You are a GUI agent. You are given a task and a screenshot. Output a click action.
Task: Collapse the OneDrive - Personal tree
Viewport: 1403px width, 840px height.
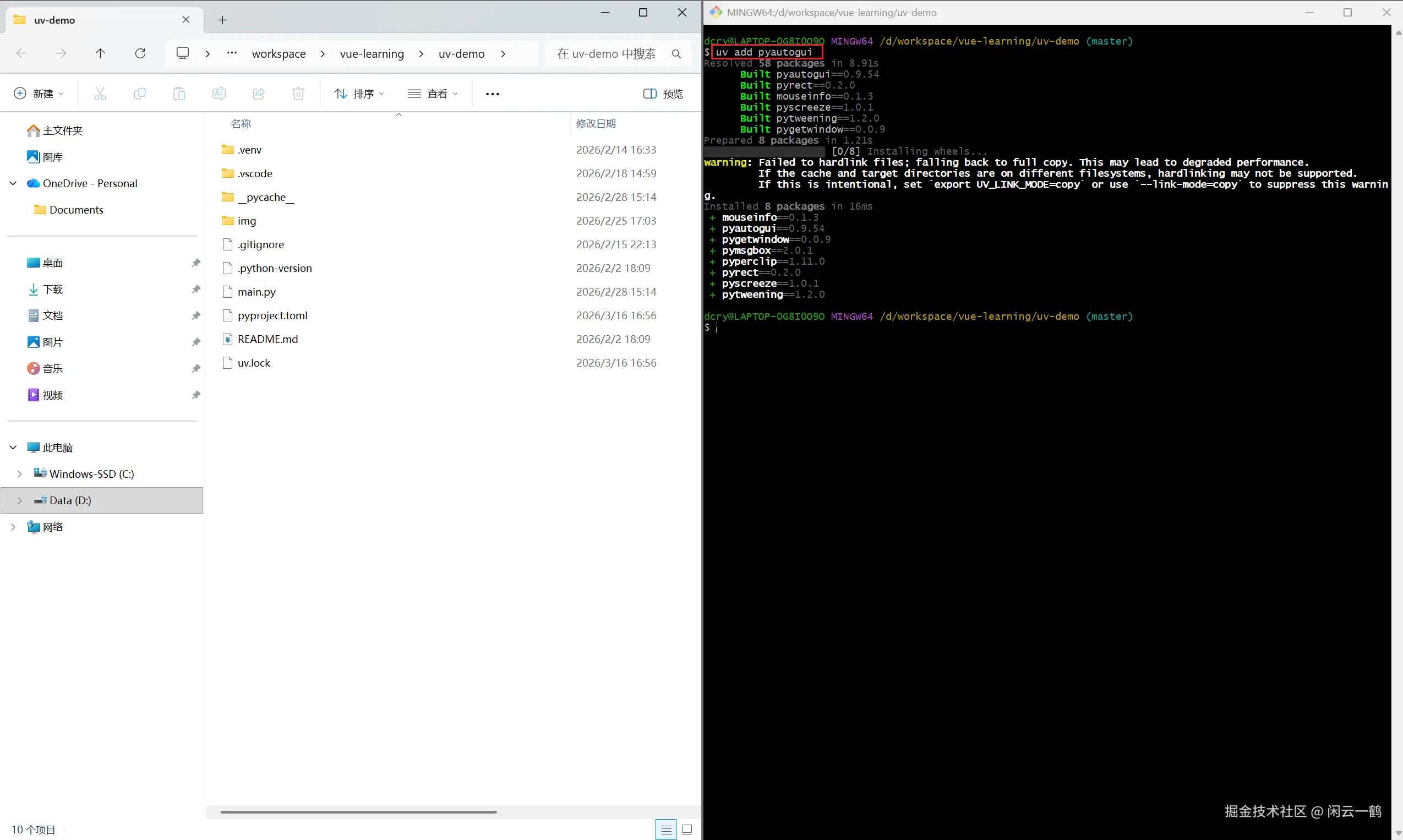pyautogui.click(x=13, y=183)
